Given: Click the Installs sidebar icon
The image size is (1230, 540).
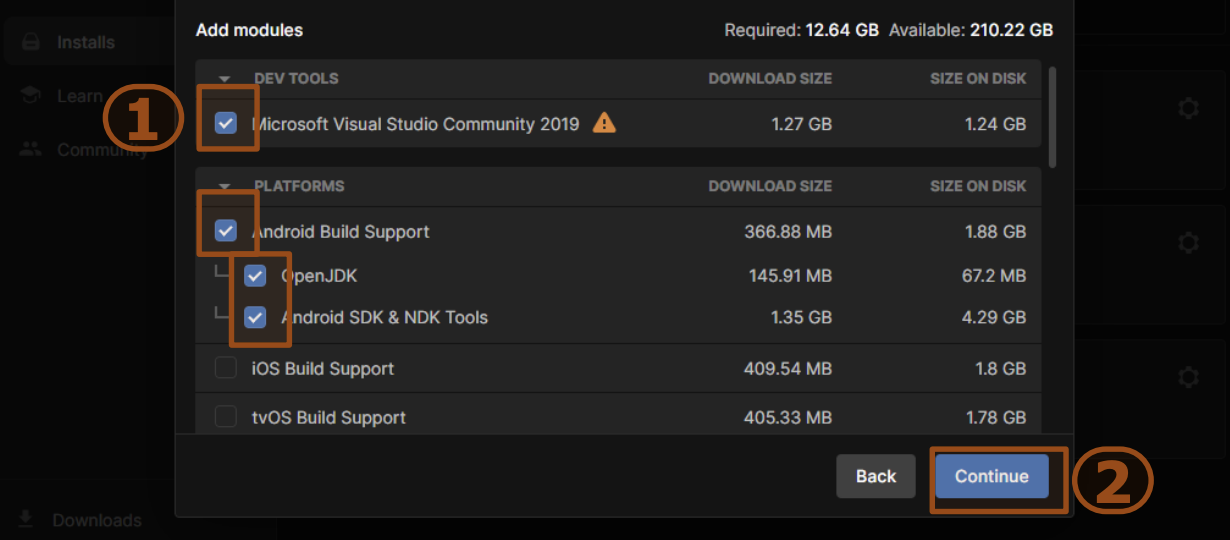Looking at the screenshot, I should [31, 42].
